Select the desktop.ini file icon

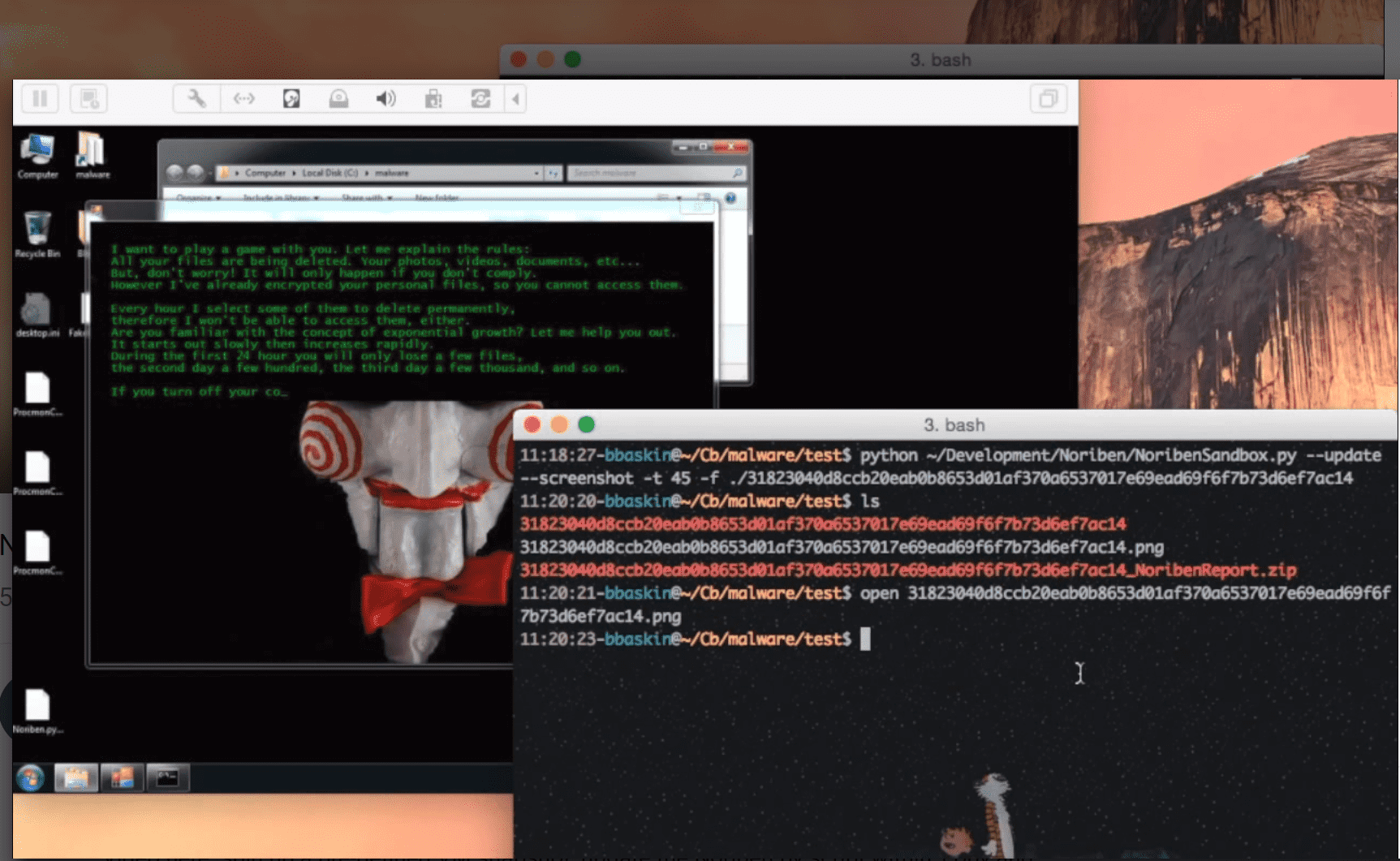click(x=37, y=315)
